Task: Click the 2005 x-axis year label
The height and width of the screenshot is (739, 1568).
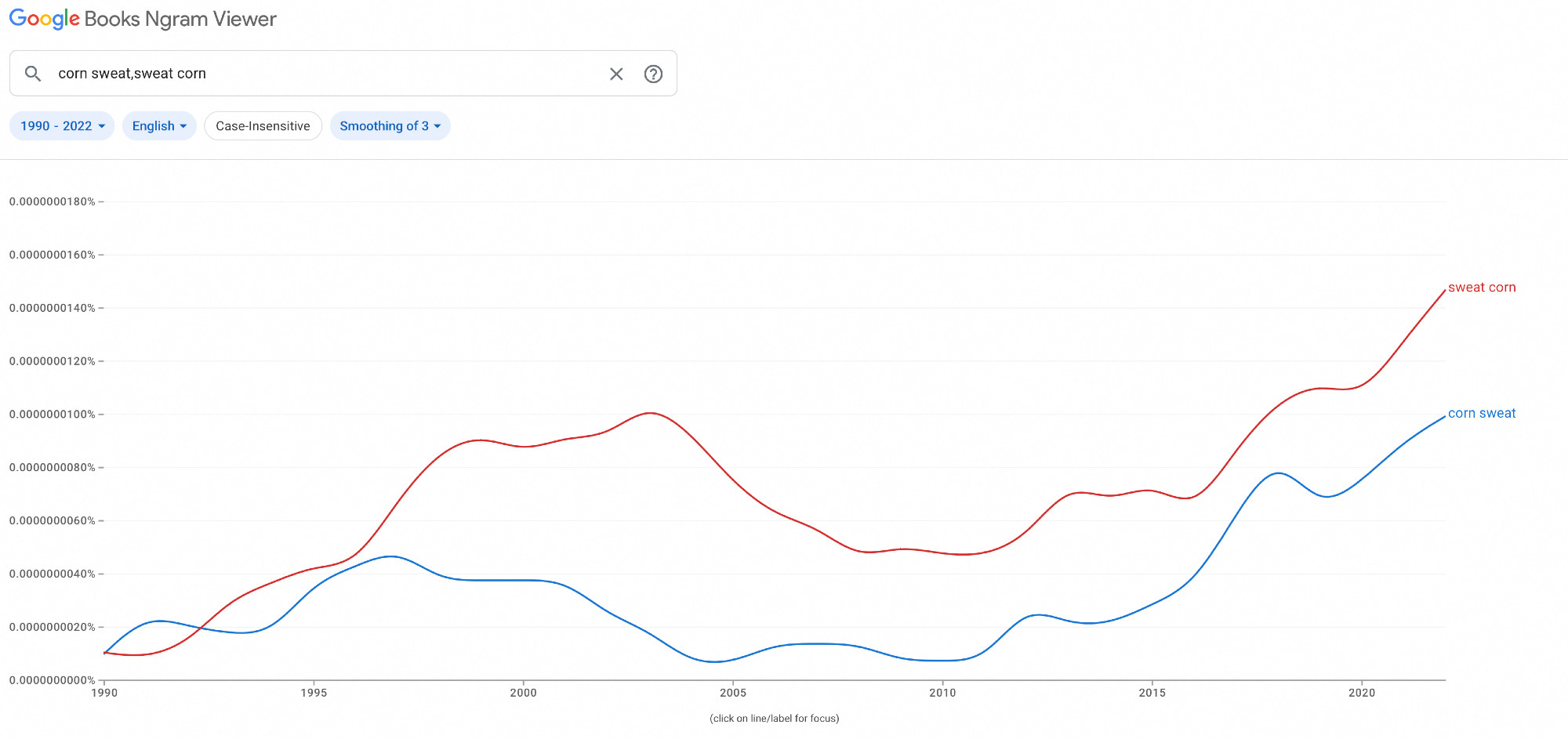Action: pyautogui.click(x=733, y=693)
